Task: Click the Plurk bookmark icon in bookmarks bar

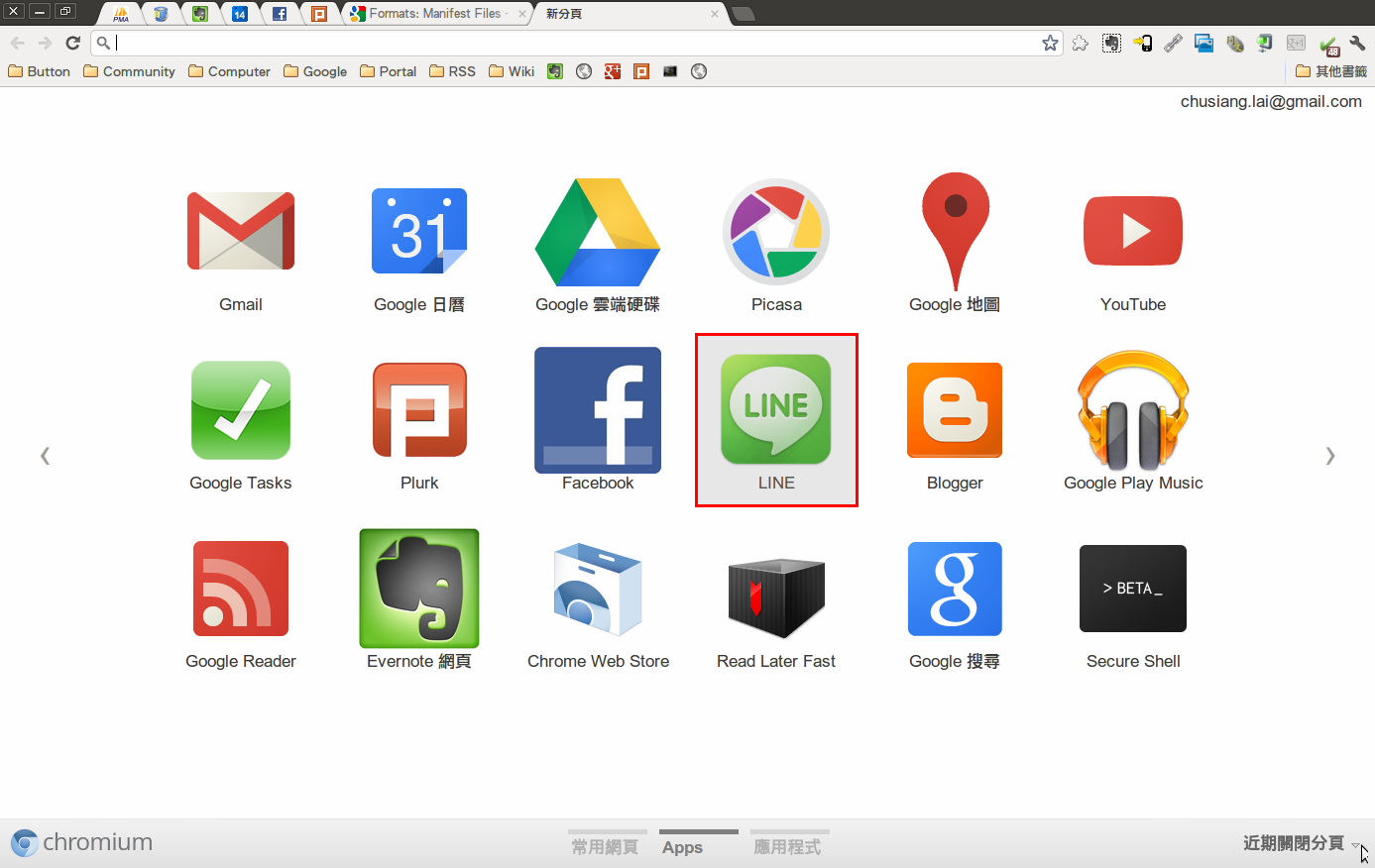Action: 641,71
